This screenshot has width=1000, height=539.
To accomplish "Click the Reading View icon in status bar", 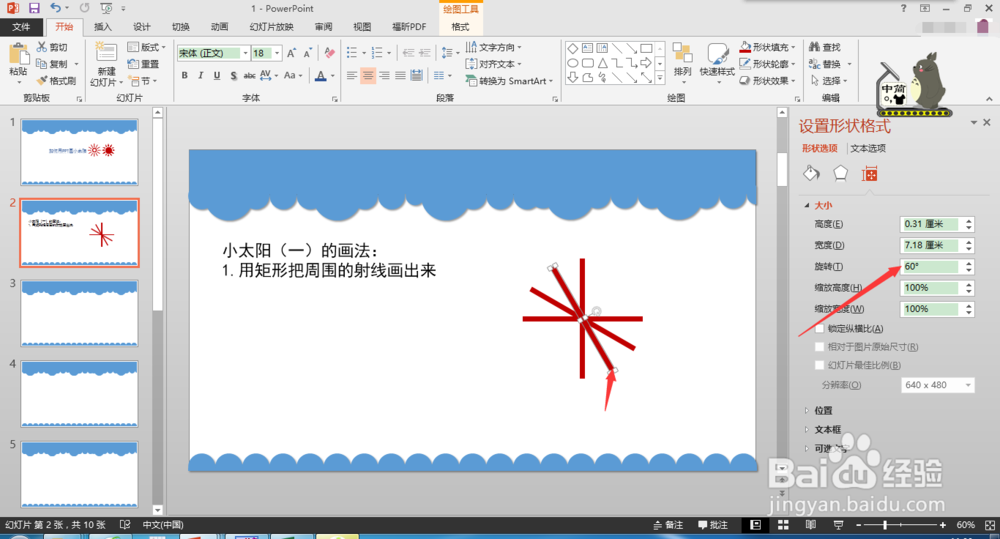I will pyautogui.click(x=811, y=525).
